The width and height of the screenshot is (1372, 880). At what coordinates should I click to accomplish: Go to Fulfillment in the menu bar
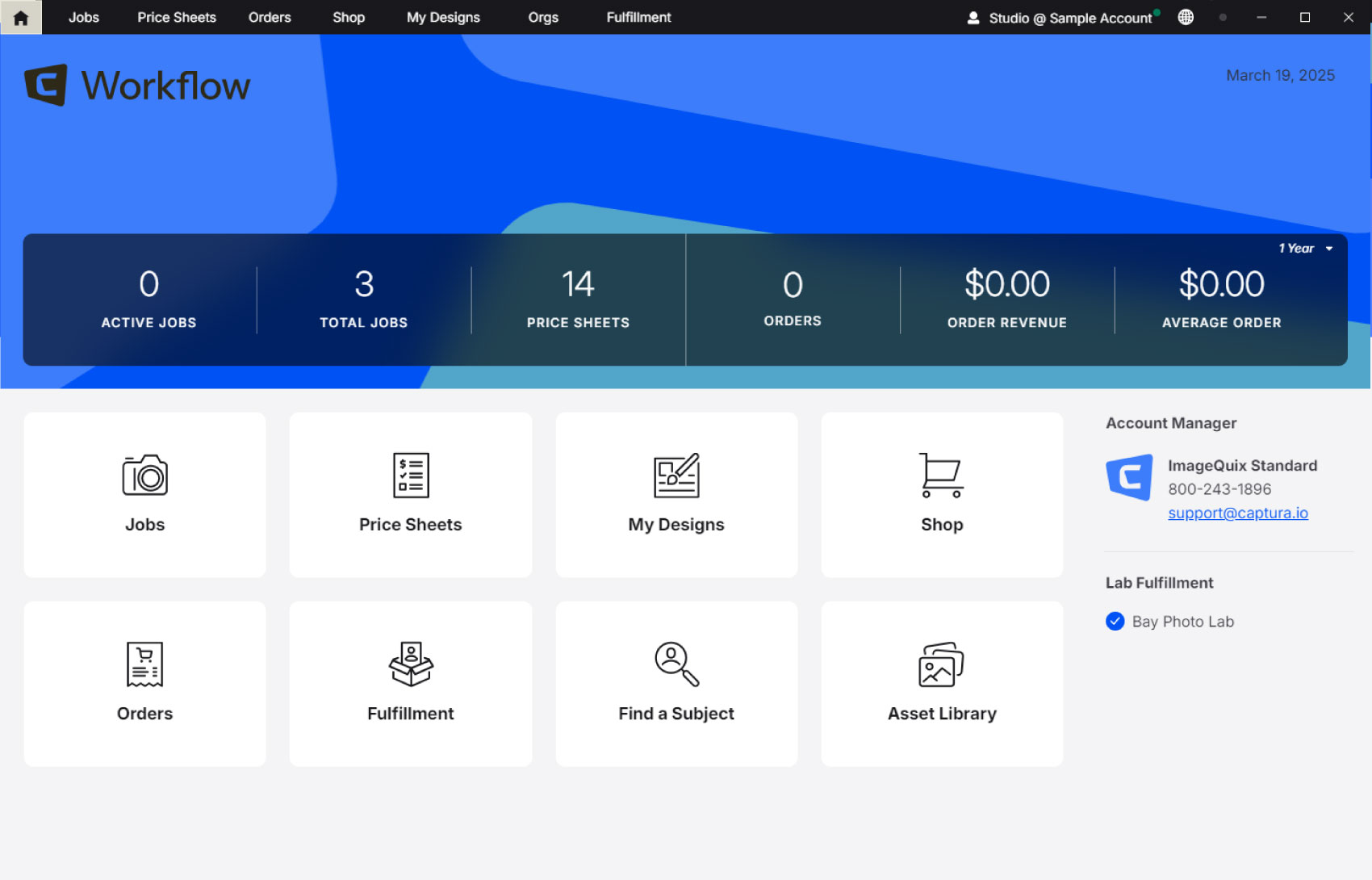(x=638, y=18)
